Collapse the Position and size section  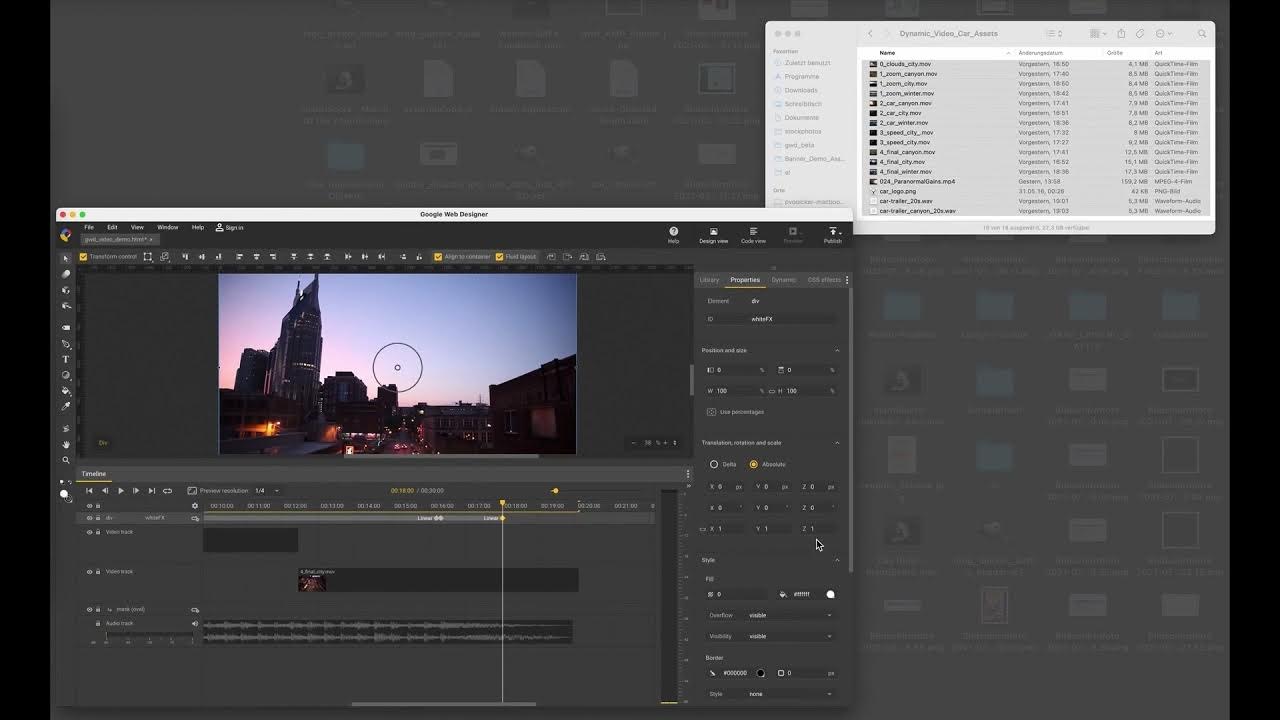(x=837, y=351)
